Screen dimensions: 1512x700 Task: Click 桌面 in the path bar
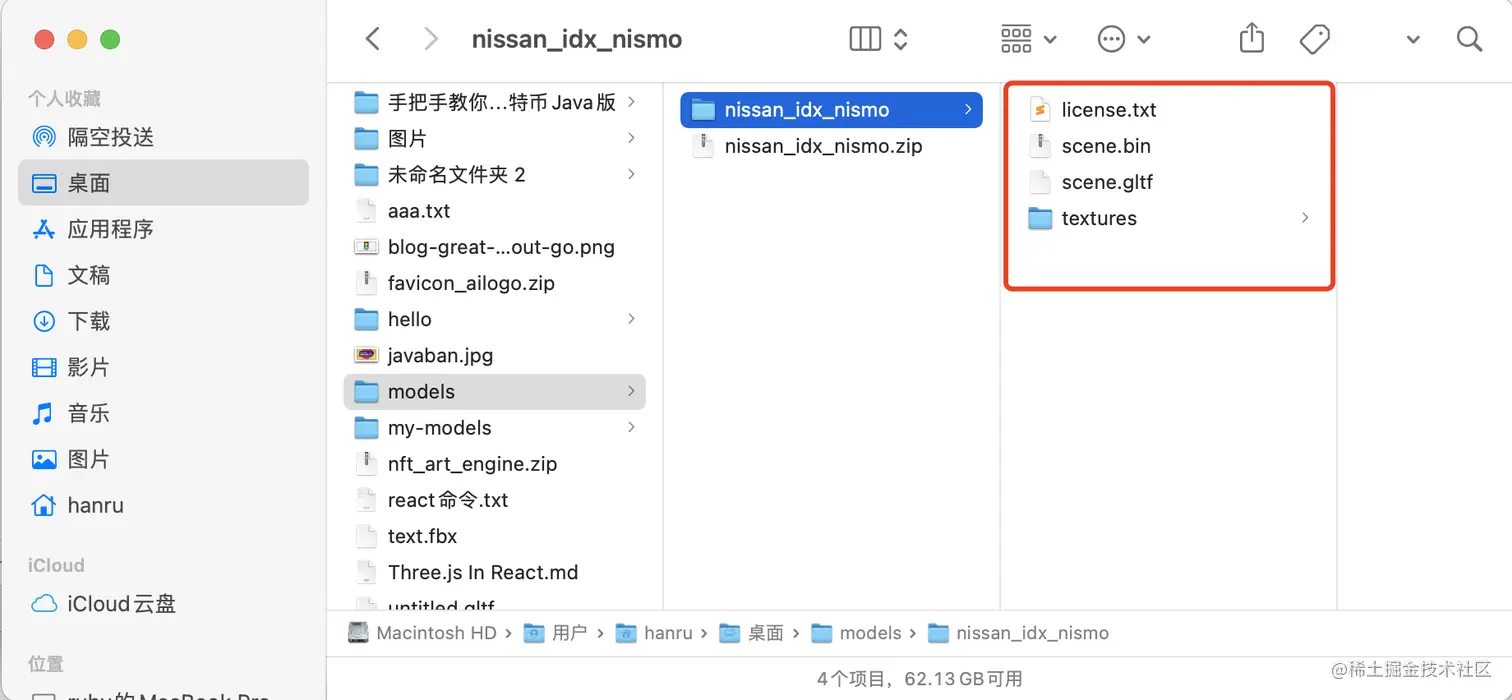point(753,633)
